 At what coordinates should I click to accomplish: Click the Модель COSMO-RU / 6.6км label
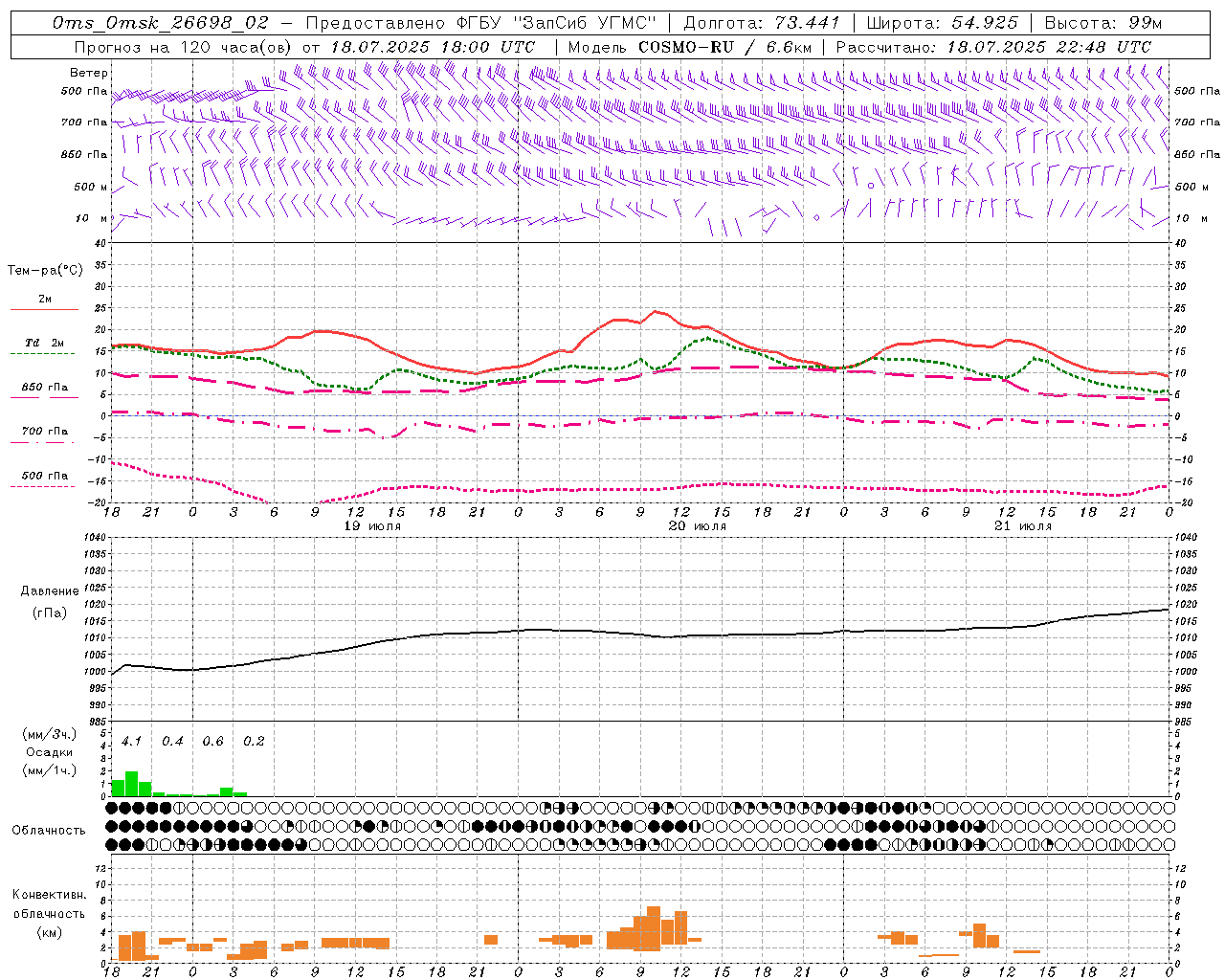pos(690,46)
